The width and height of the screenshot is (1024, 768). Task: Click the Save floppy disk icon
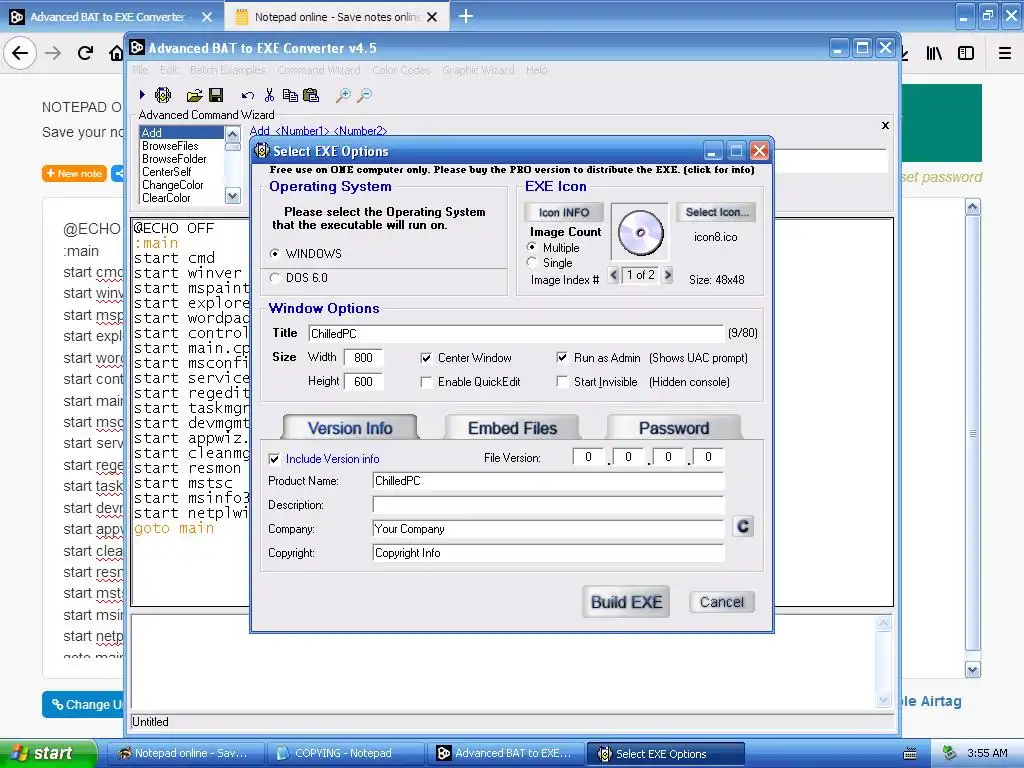[x=216, y=95]
